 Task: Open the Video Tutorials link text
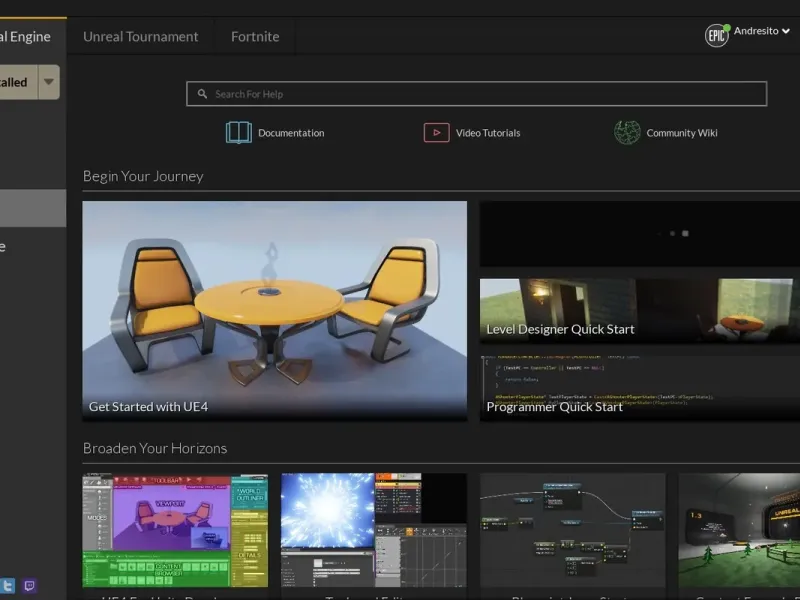click(488, 133)
